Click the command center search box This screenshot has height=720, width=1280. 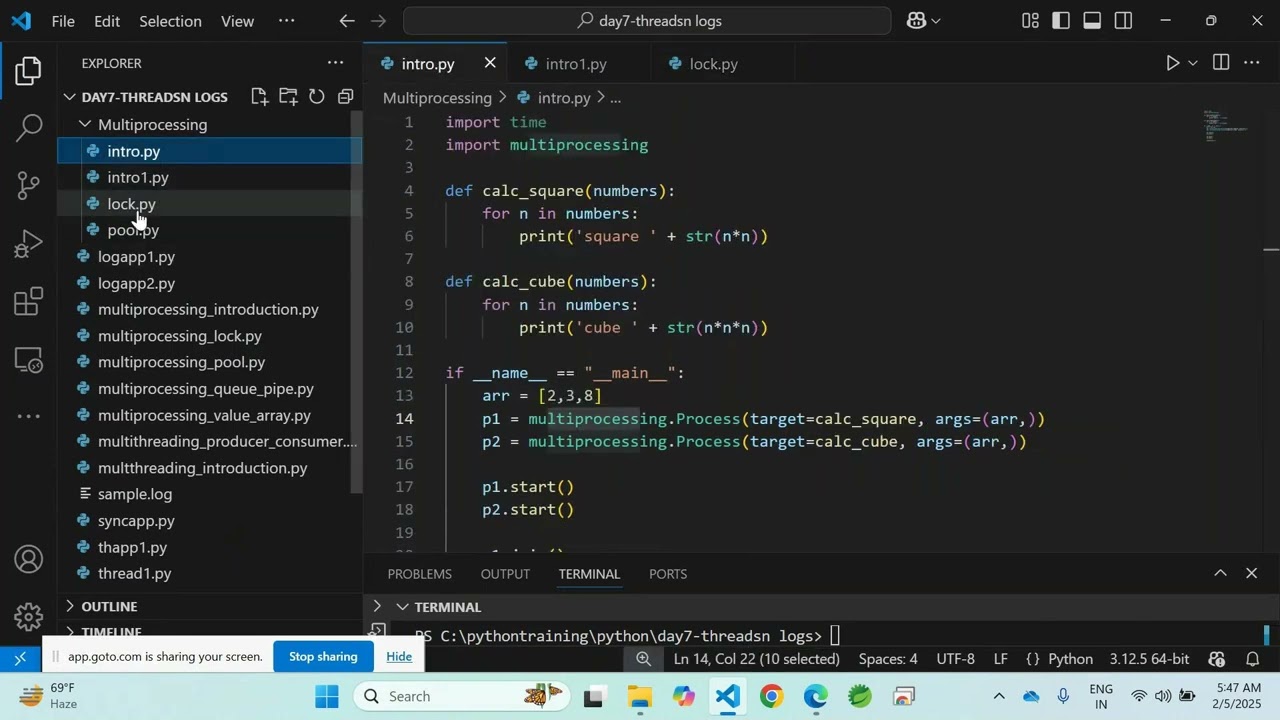(x=647, y=21)
